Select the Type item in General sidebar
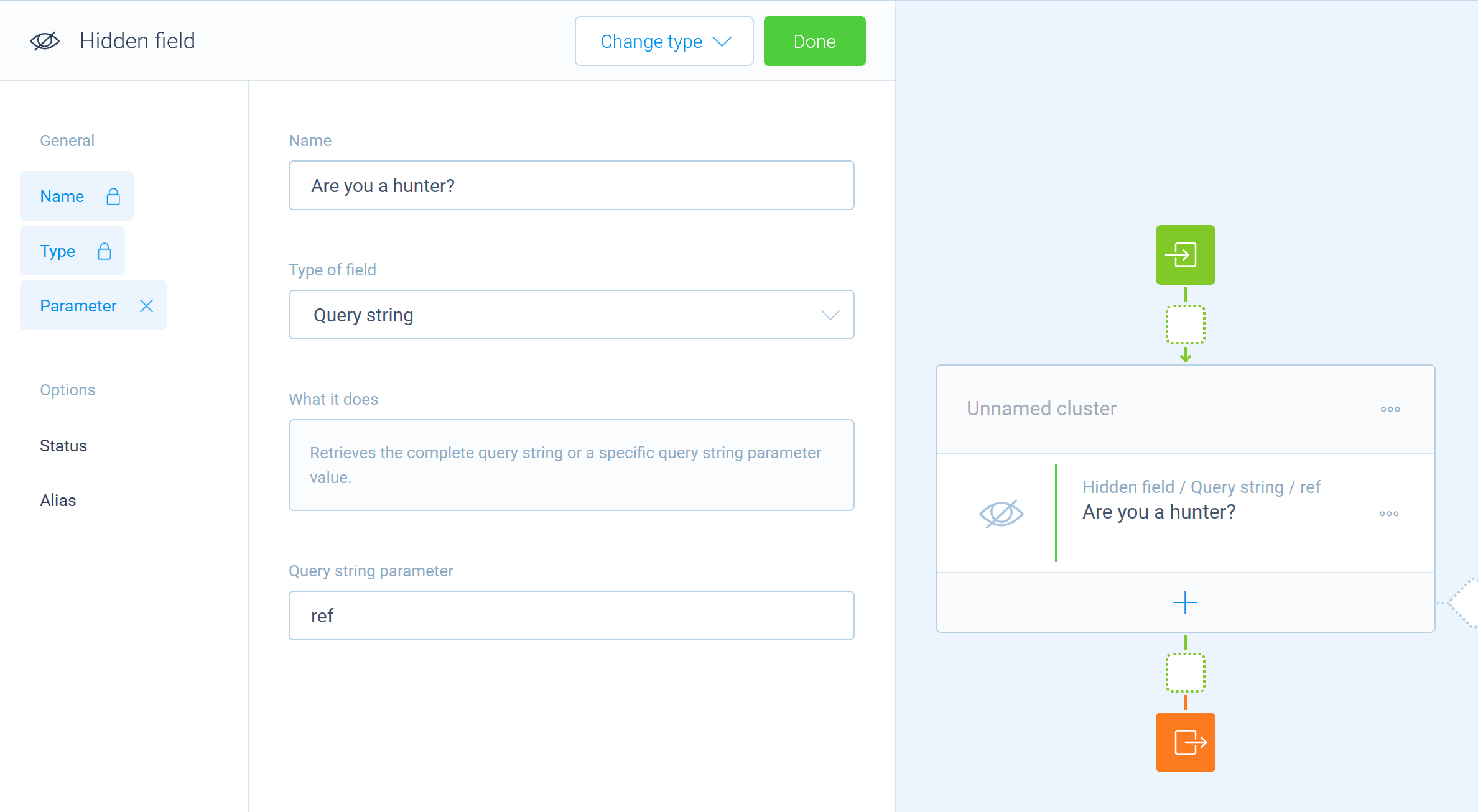Image resolution: width=1478 pixels, height=812 pixels. (x=72, y=251)
